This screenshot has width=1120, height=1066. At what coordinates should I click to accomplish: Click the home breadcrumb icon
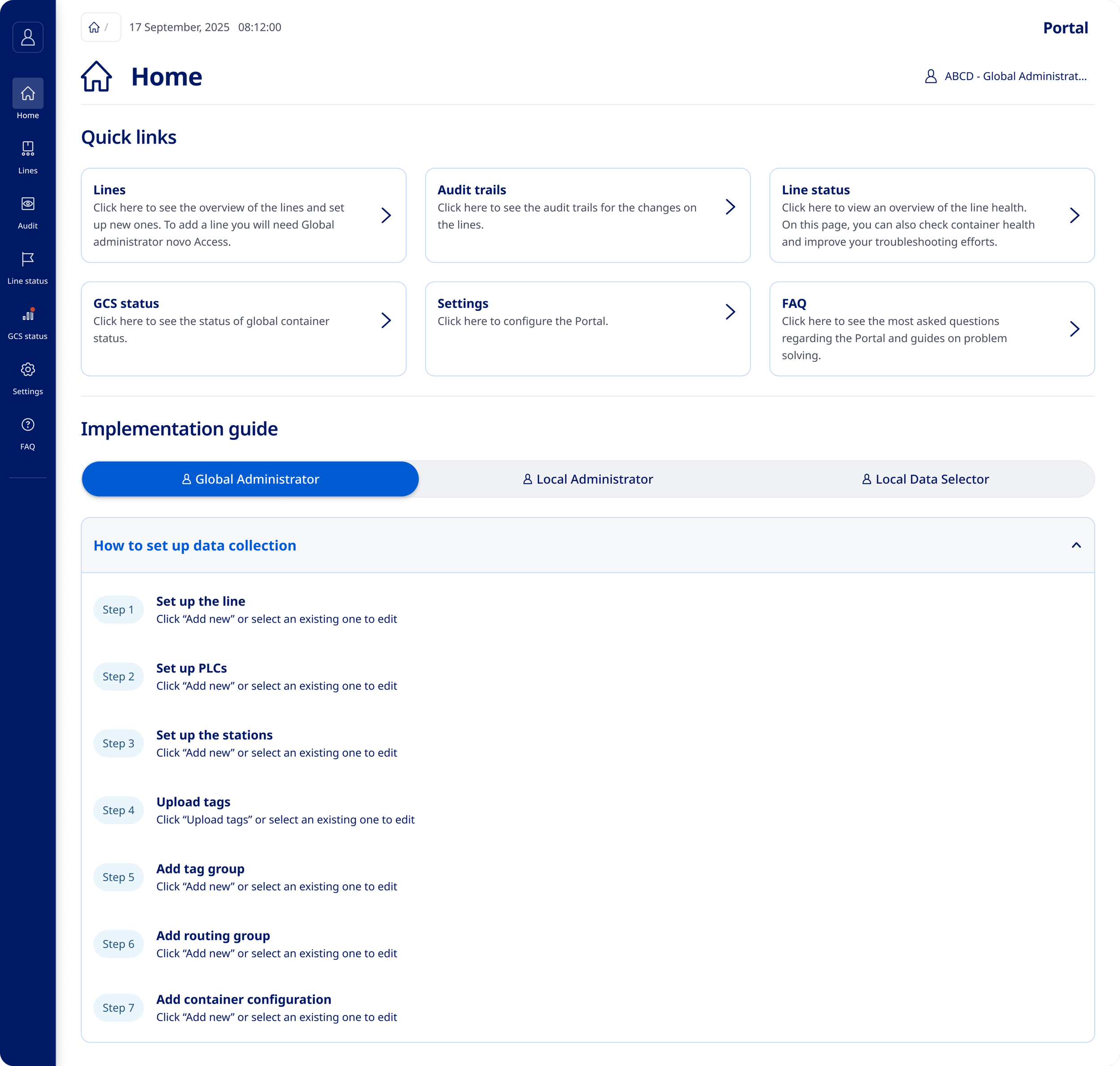click(95, 27)
